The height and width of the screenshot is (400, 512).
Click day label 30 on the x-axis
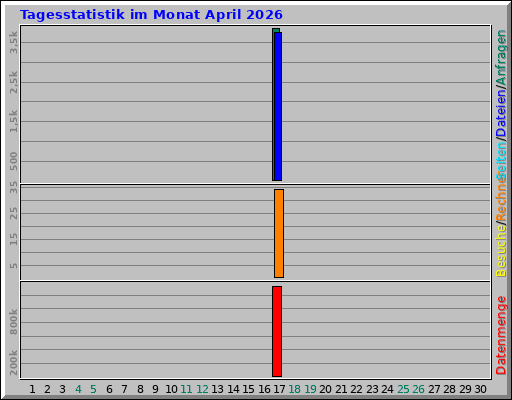pos(480,389)
